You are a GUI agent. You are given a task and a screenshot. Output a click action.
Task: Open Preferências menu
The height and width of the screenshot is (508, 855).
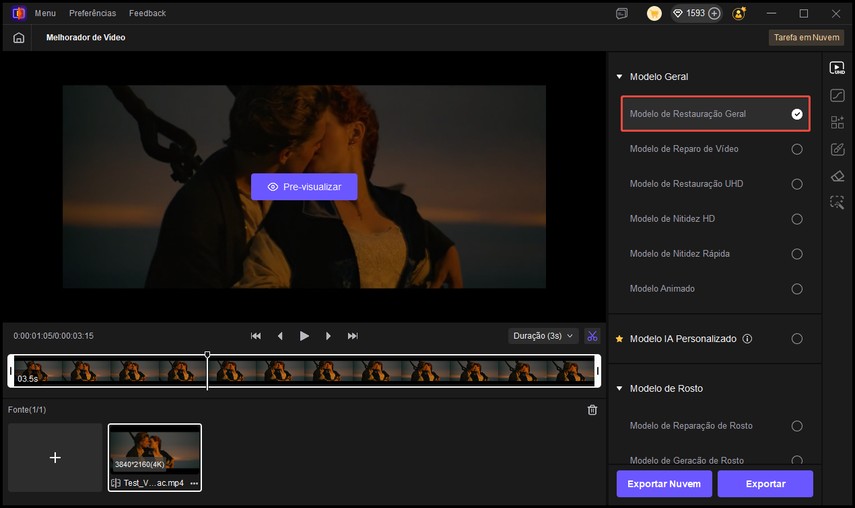coord(92,13)
